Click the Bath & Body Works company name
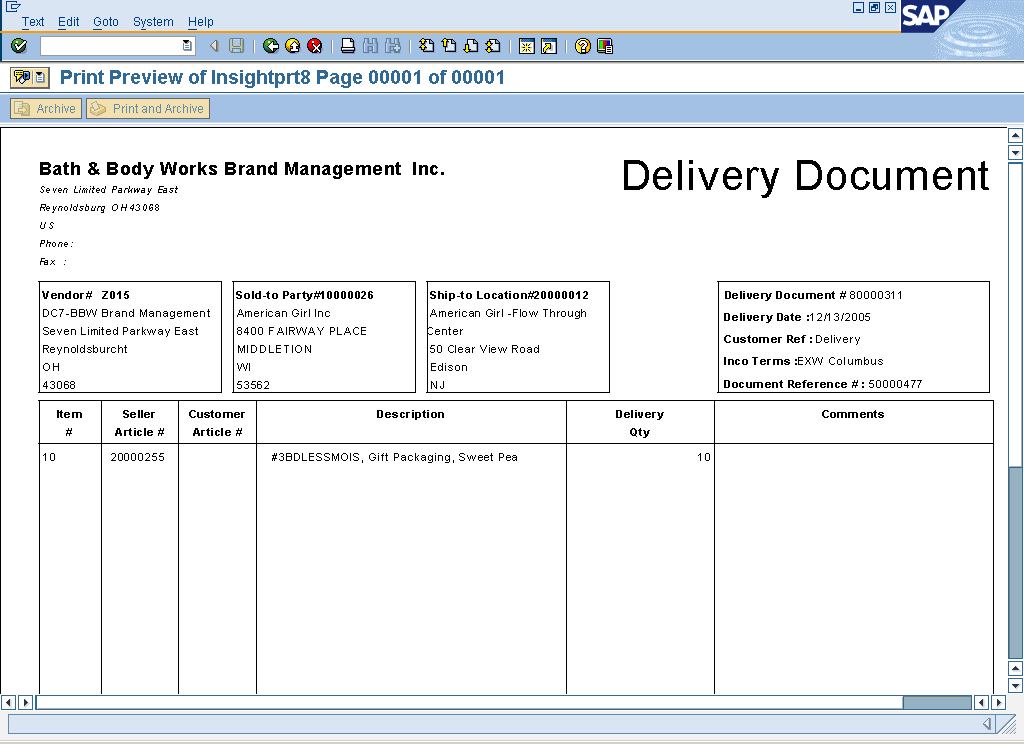Screen dimensions: 1024x744 pos(242,169)
